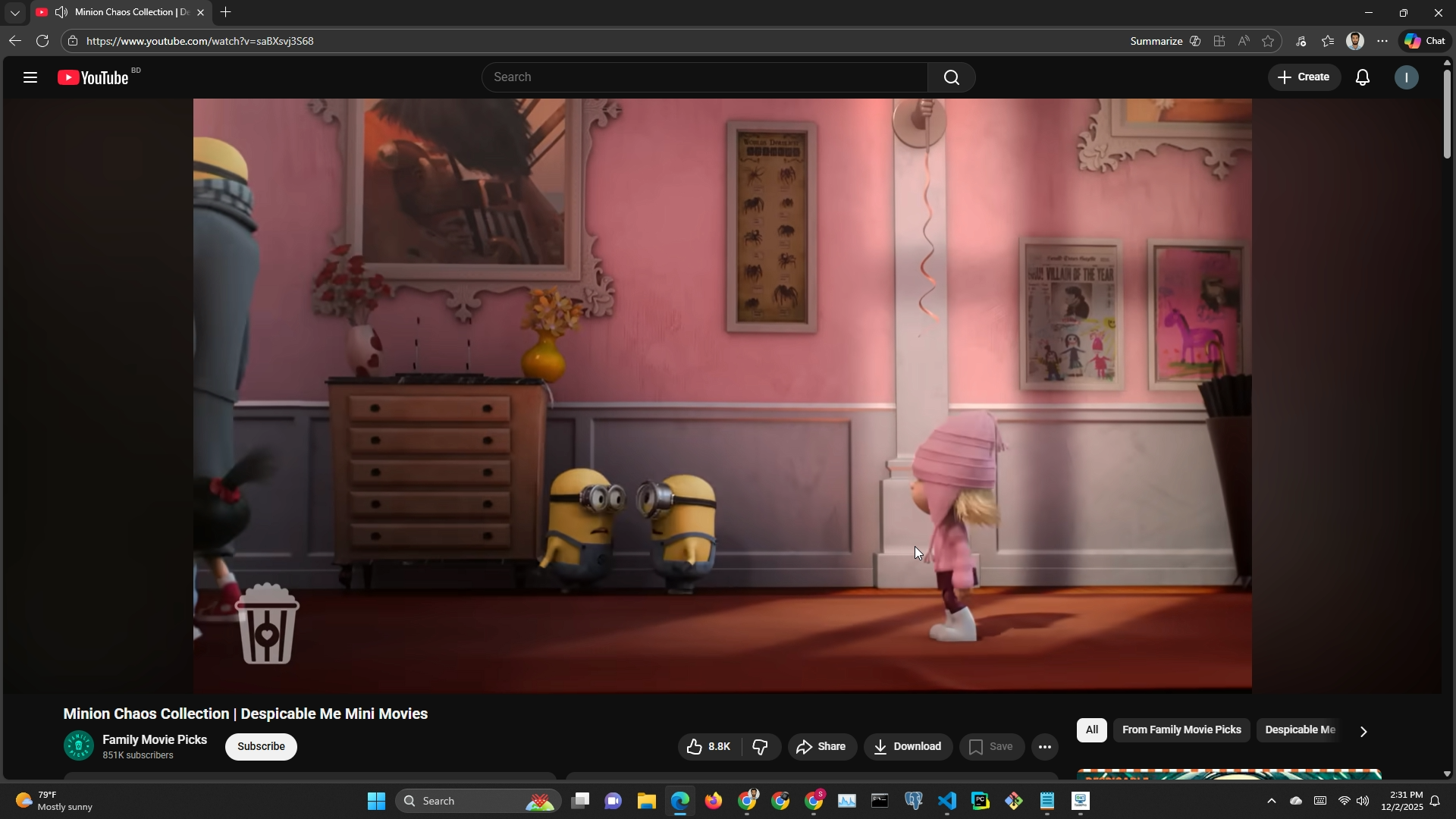Add page to favorites star icon

1269,41
